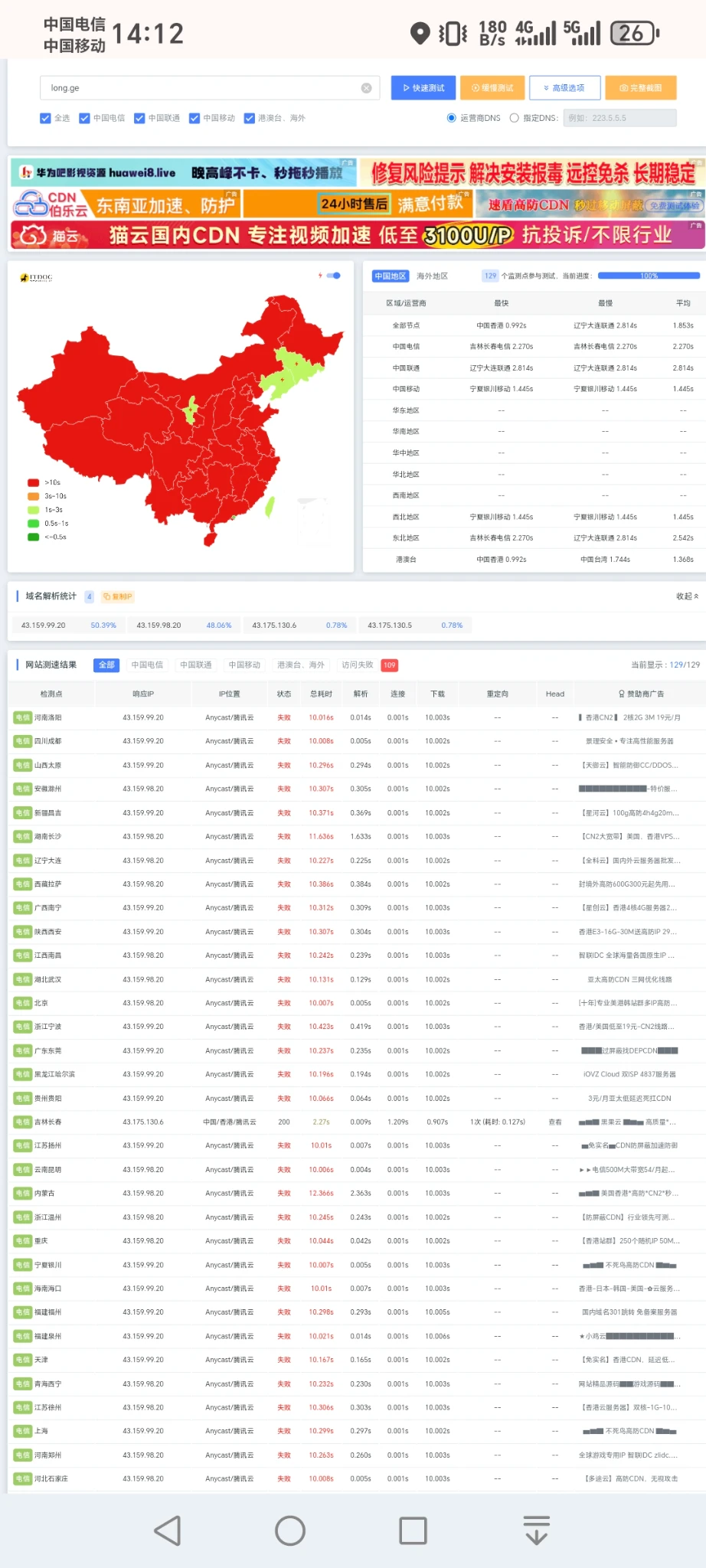Expand the 高级选项 advanced options
Image resolution: width=706 pixels, height=1568 pixels.
564,88
